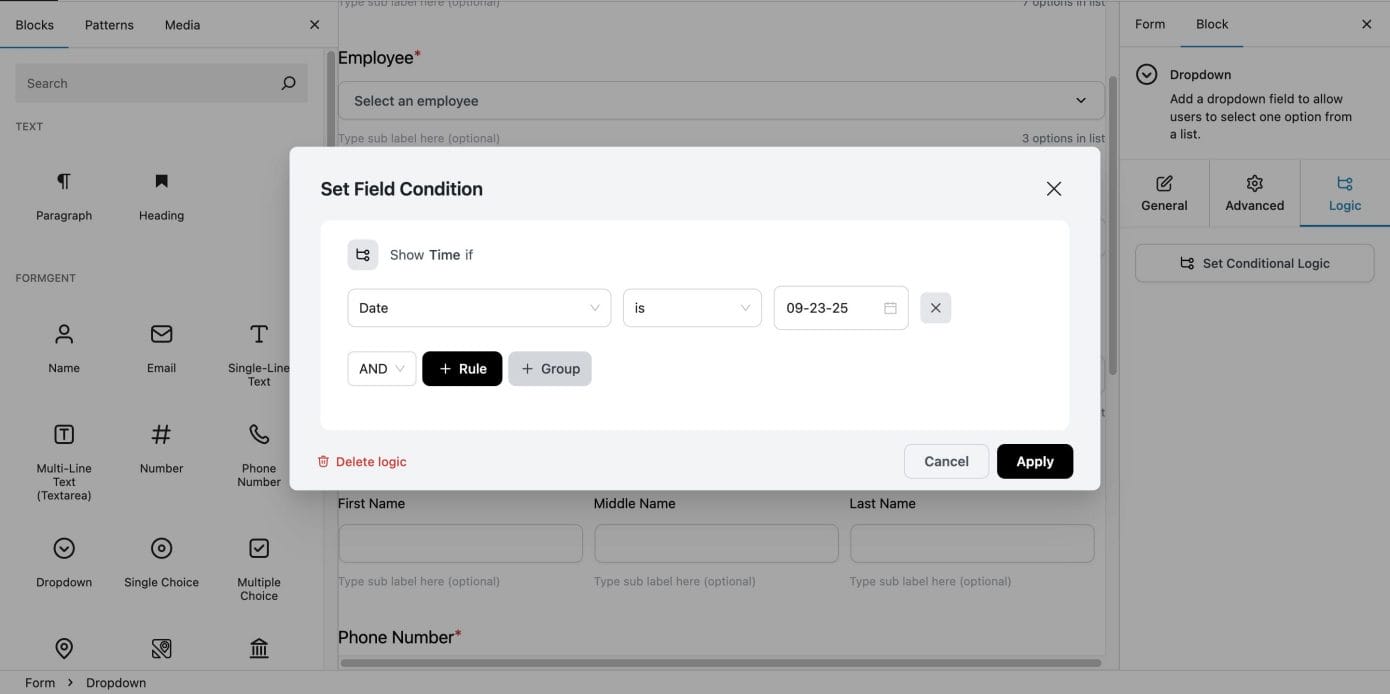Close the Set Field Condition dialog
The width and height of the screenshot is (1390, 694).
click(x=1053, y=189)
